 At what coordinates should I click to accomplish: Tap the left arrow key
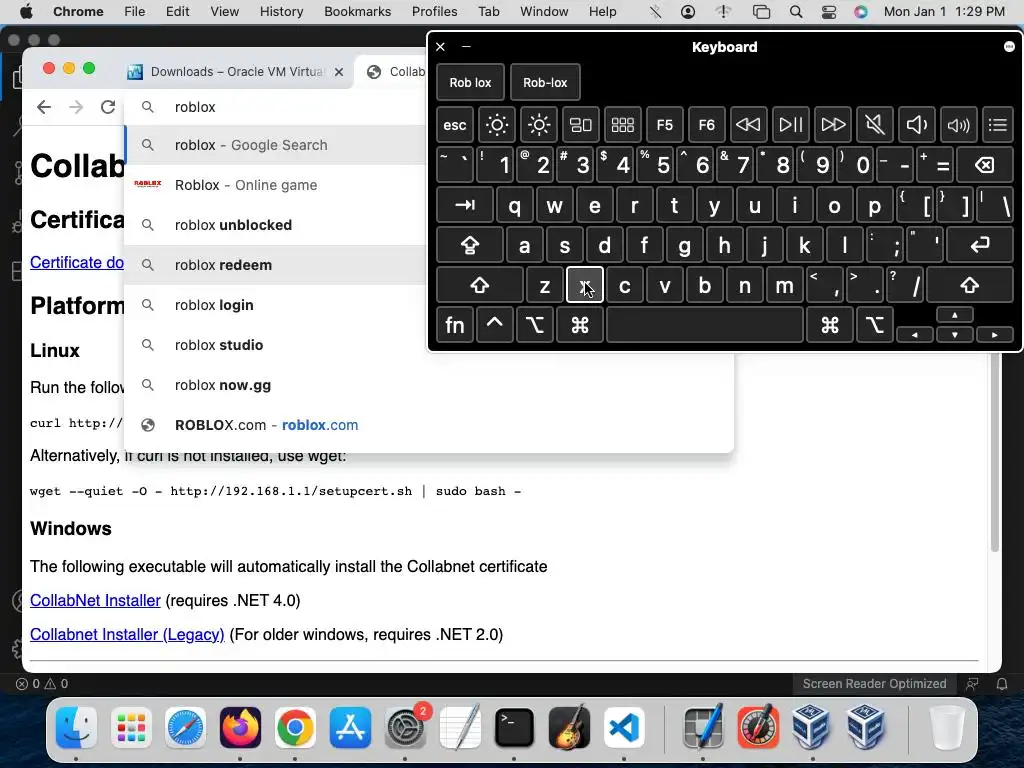(914, 334)
